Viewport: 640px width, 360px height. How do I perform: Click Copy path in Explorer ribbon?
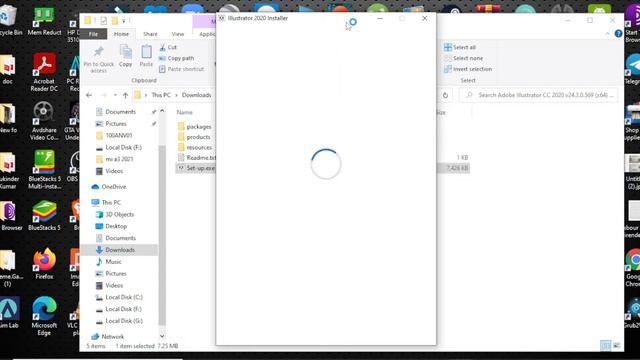pyautogui.click(x=176, y=58)
